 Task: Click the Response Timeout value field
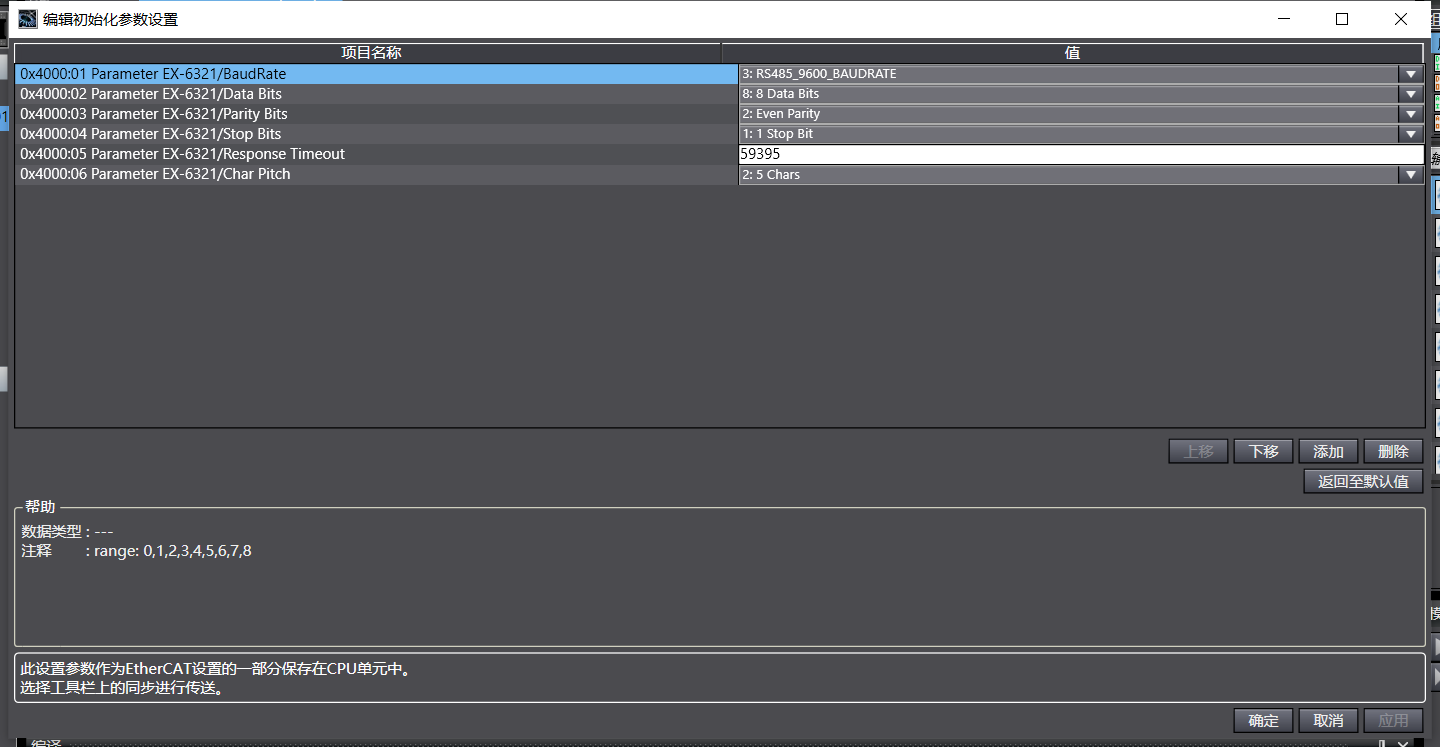tap(1080, 154)
